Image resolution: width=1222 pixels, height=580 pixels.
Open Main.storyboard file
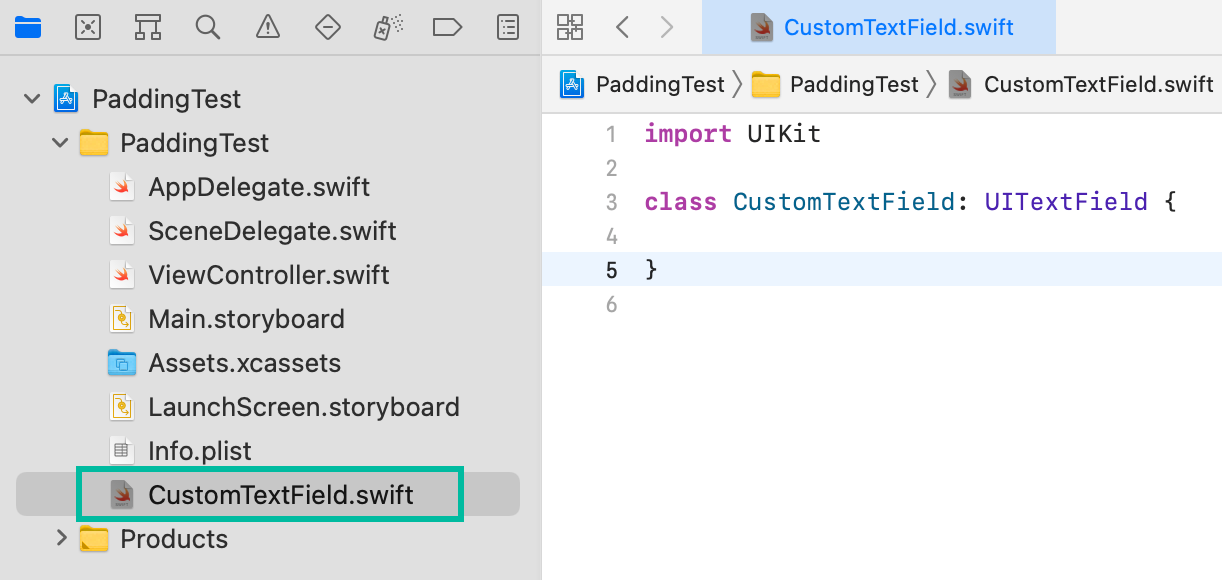(246, 319)
